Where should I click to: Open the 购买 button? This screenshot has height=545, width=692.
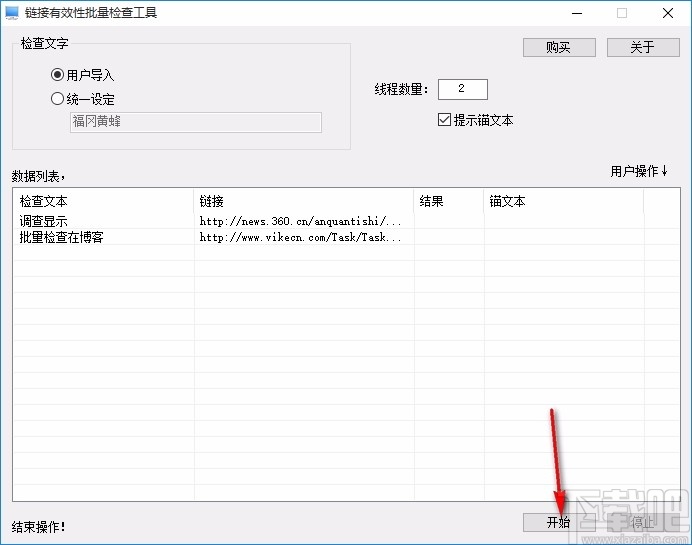click(x=559, y=47)
